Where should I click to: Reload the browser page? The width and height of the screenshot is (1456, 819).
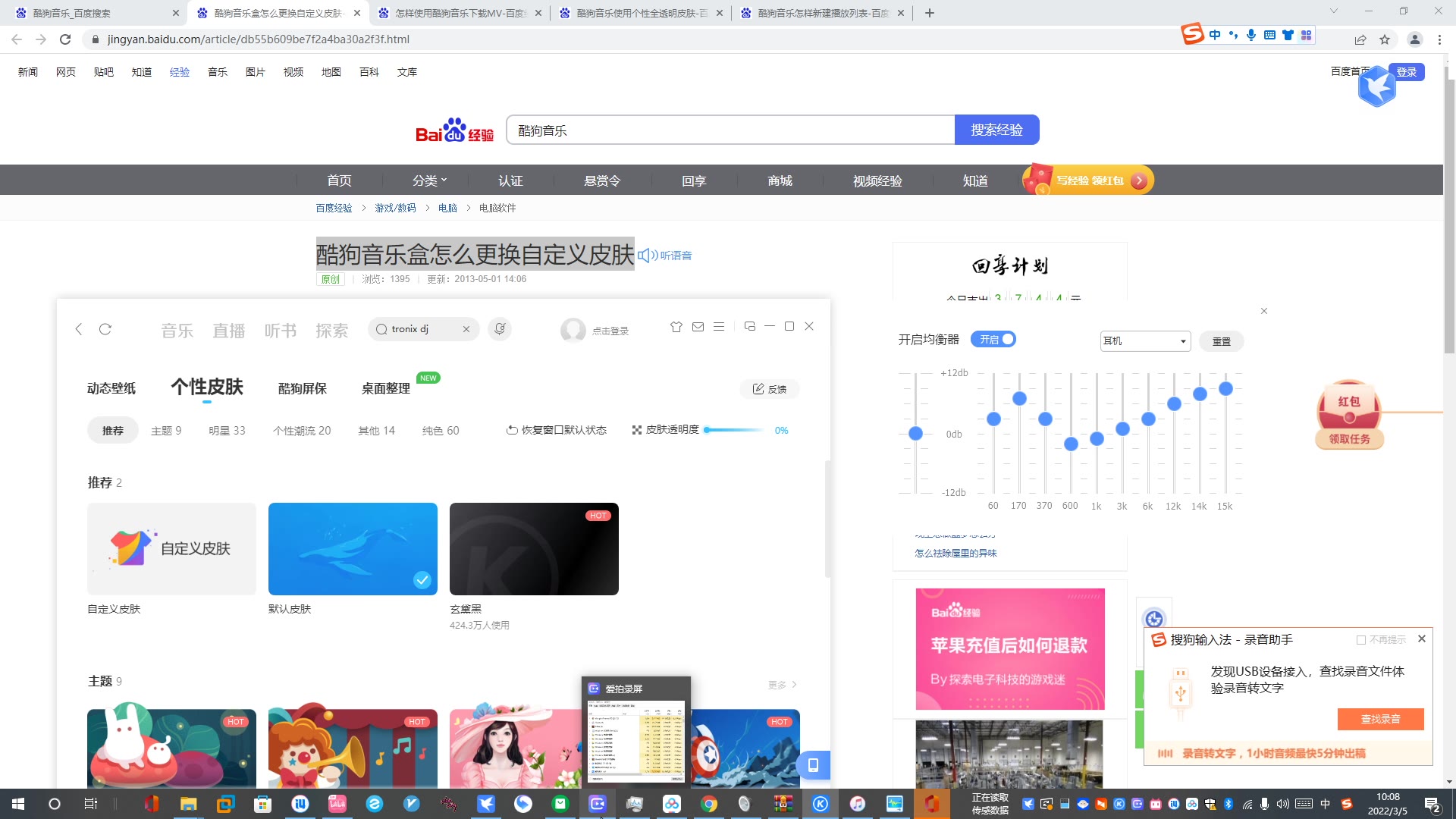point(65,39)
